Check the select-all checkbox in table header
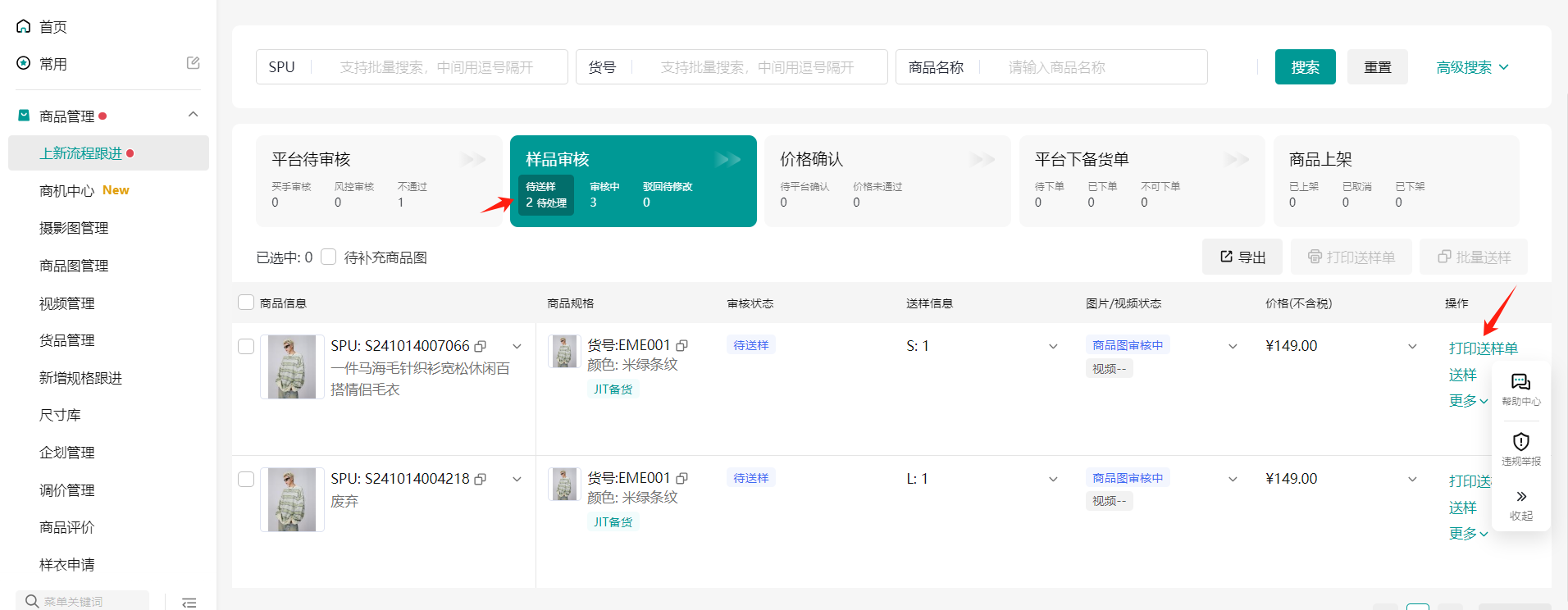Viewport: 1568px width, 610px height. click(x=246, y=303)
